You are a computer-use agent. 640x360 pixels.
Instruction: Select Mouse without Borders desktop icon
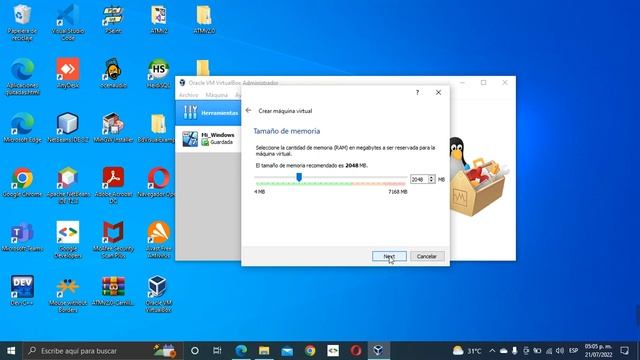[68, 294]
